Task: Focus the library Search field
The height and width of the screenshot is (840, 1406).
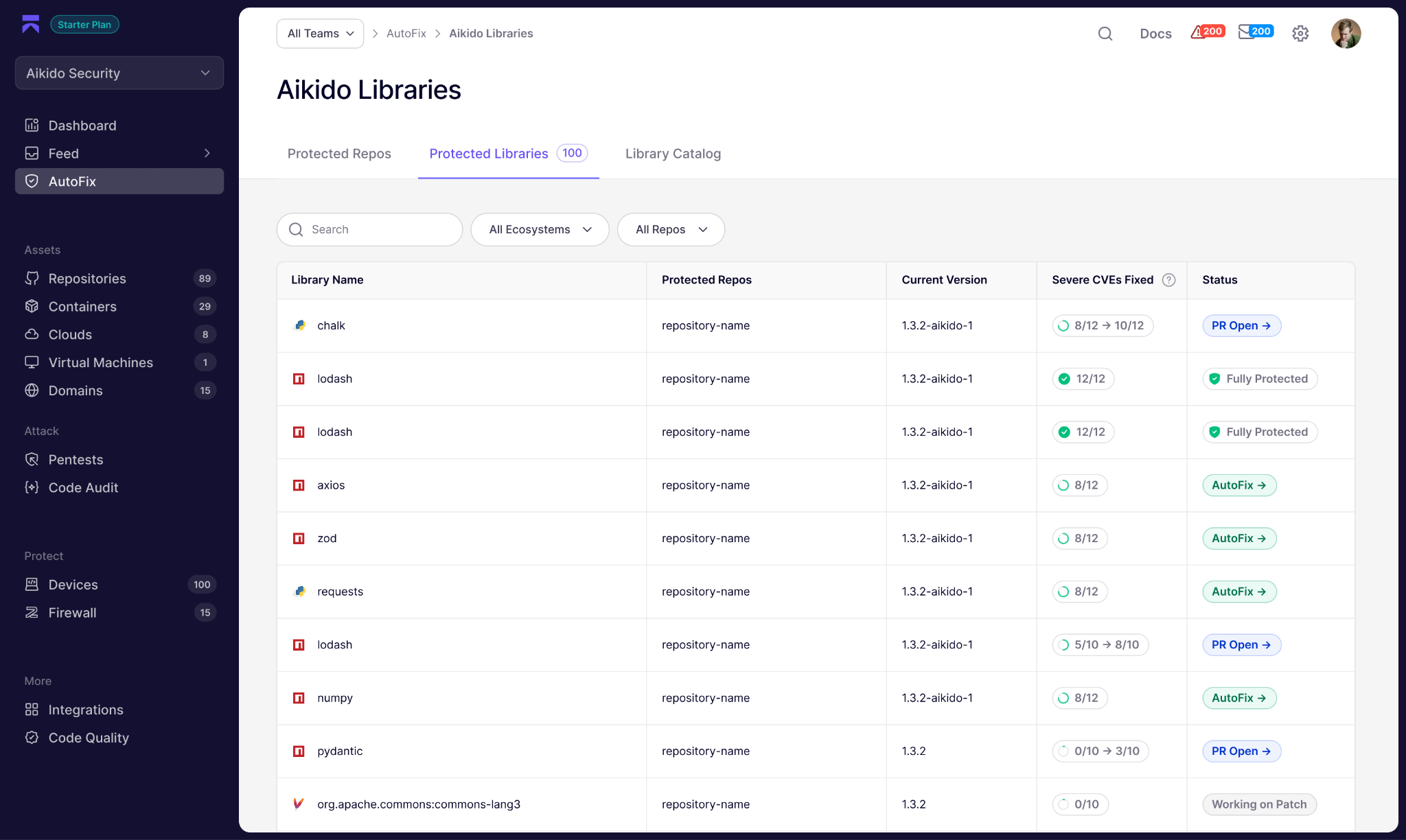Action: (369, 229)
